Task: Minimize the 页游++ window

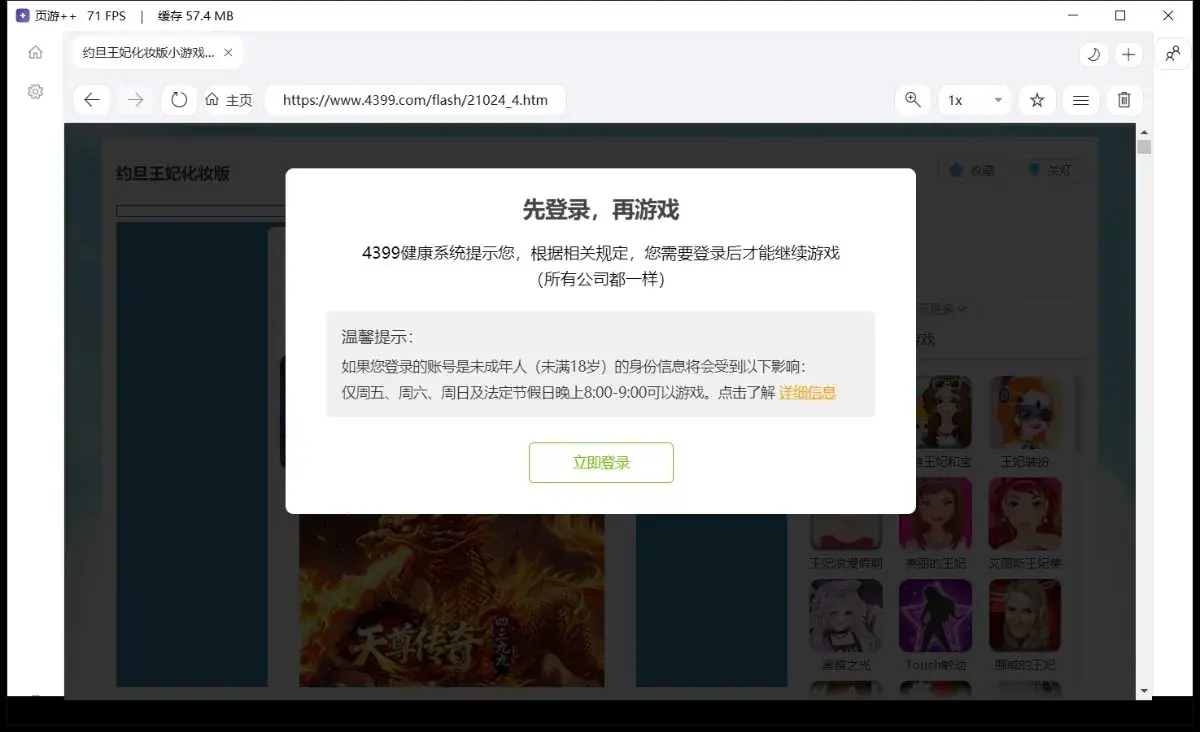Action: (1072, 15)
